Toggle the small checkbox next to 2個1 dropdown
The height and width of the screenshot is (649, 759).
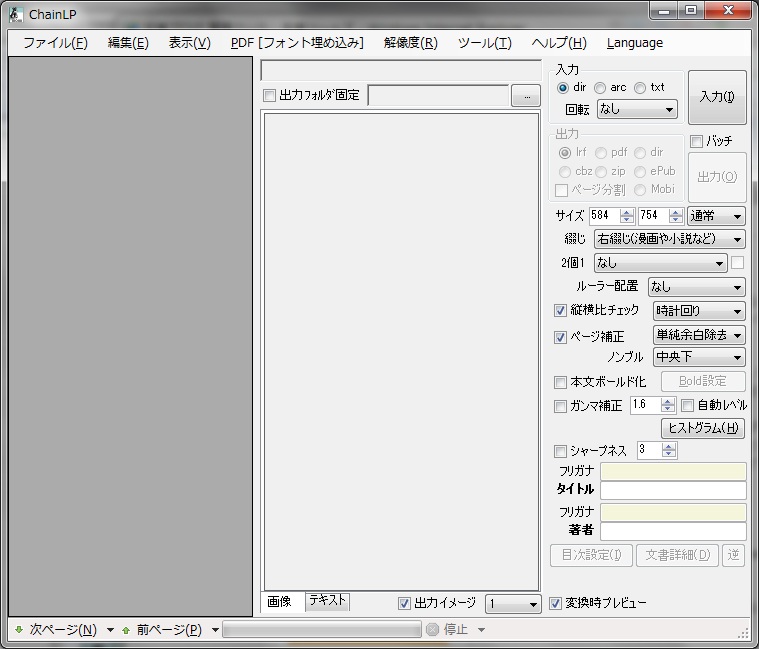point(737,263)
